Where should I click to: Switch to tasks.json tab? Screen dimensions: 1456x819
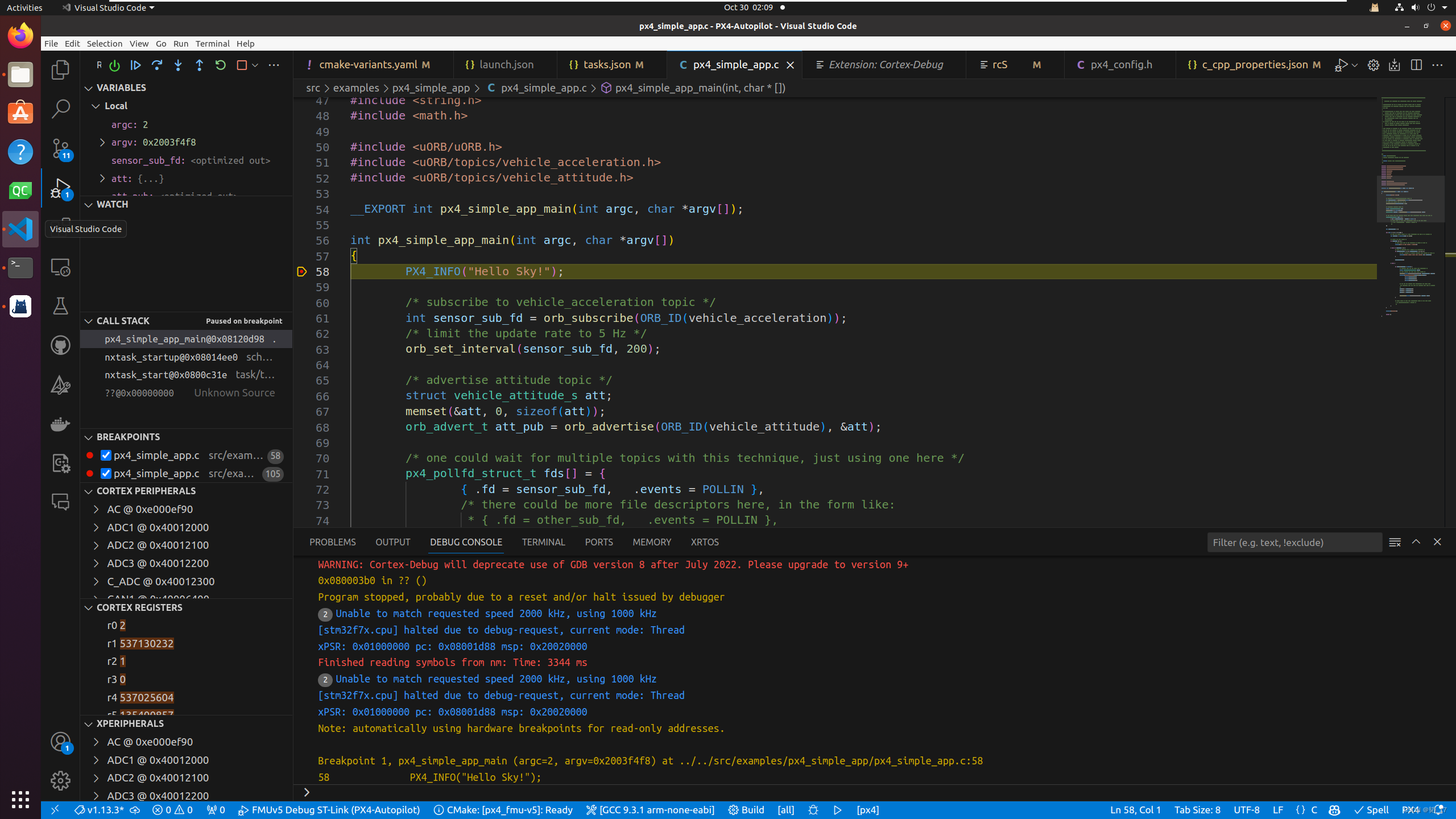tap(612, 65)
